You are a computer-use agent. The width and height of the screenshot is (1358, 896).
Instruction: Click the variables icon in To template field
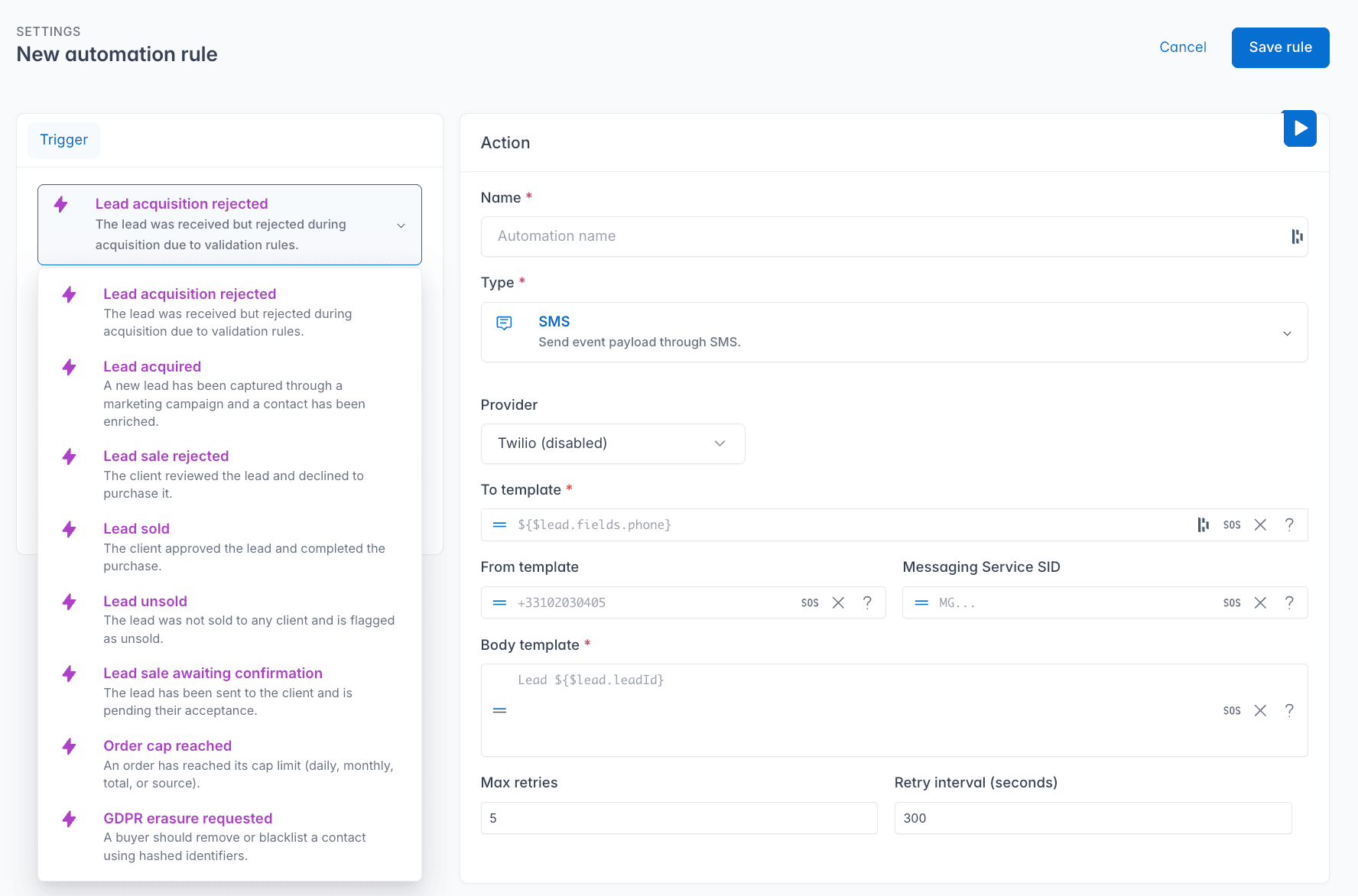click(x=1203, y=524)
